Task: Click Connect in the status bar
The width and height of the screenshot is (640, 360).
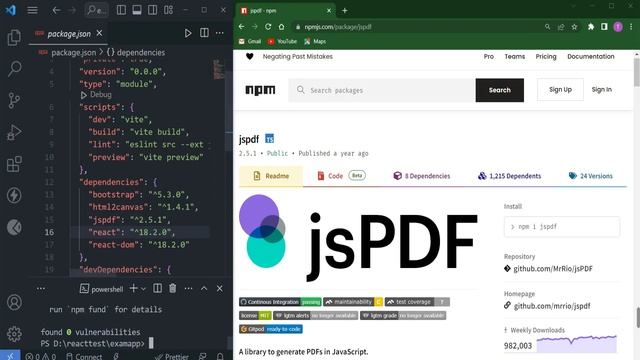Action: pos(84,356)
